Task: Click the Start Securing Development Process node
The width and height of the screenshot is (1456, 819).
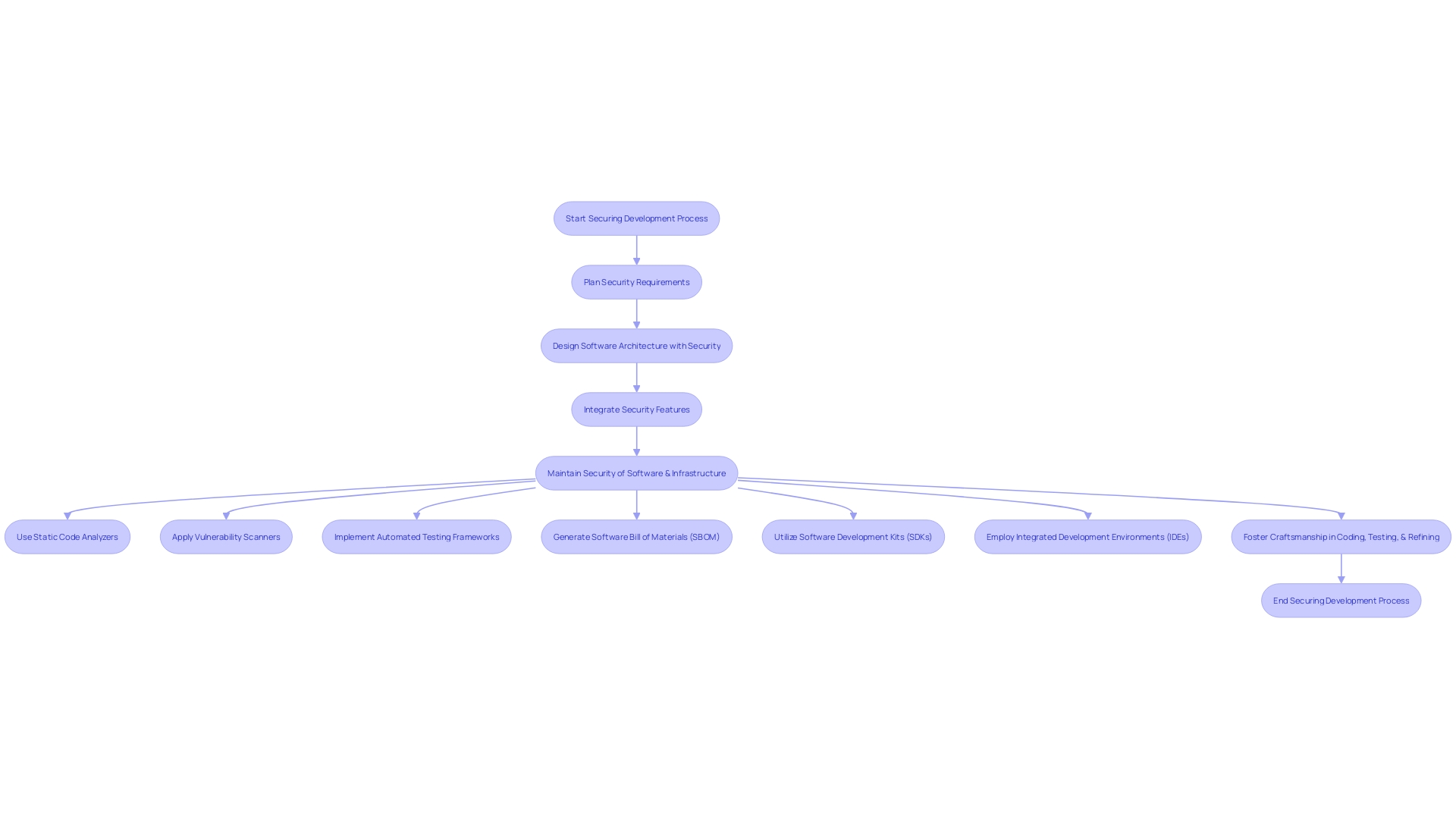Action: pyautogui.click(x=636, y=218)
